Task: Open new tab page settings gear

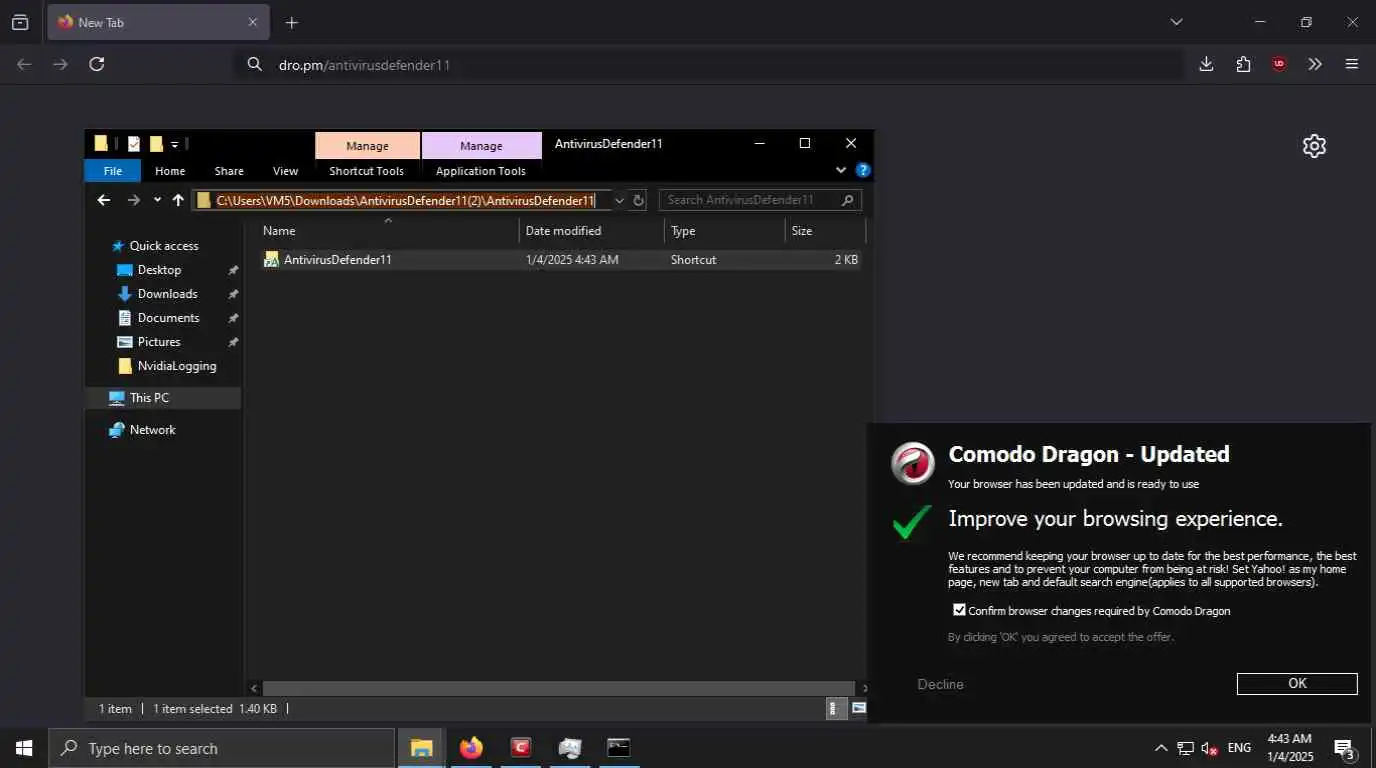Action: (1314, 146)
